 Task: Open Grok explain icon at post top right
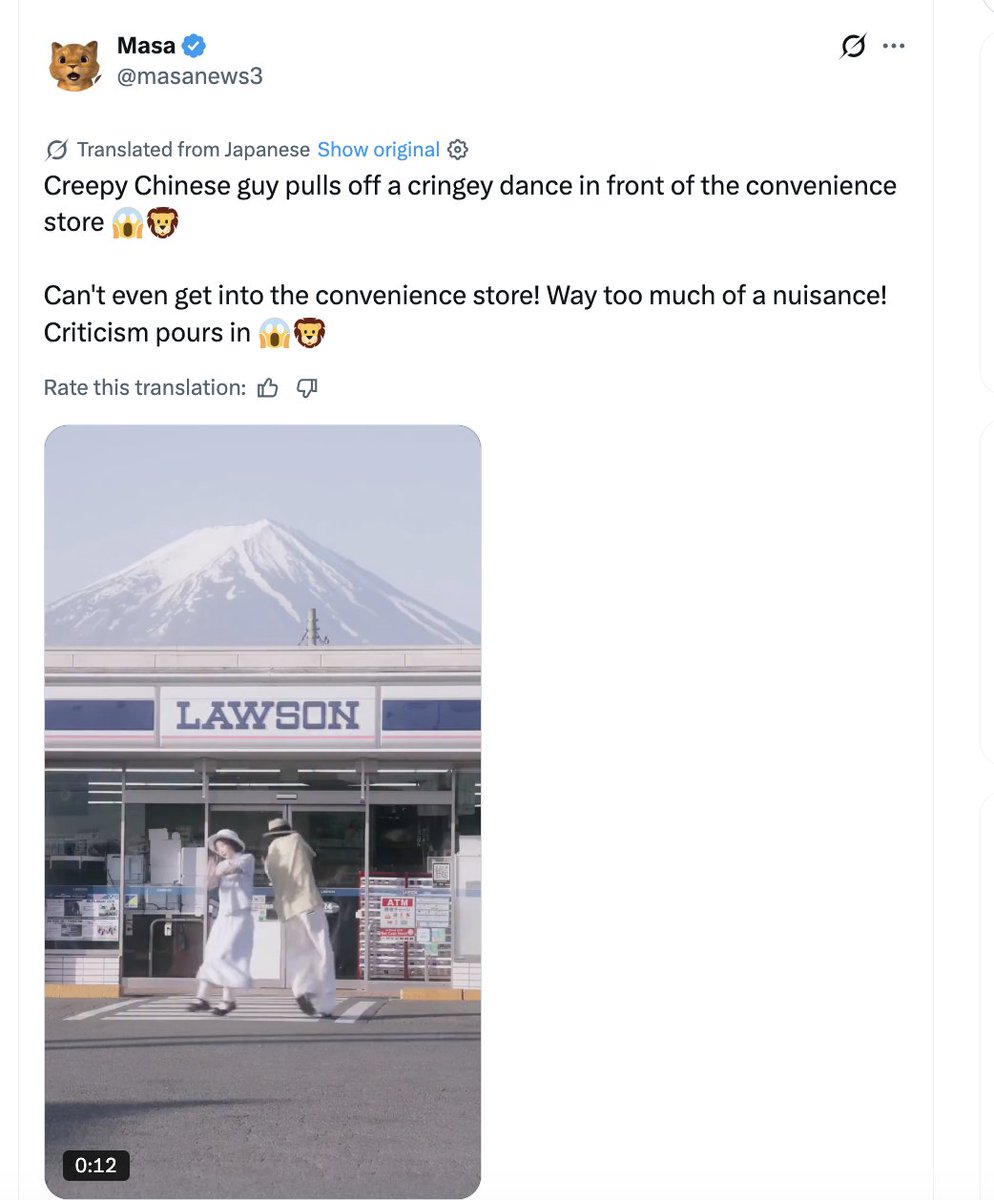pos(853,46)
